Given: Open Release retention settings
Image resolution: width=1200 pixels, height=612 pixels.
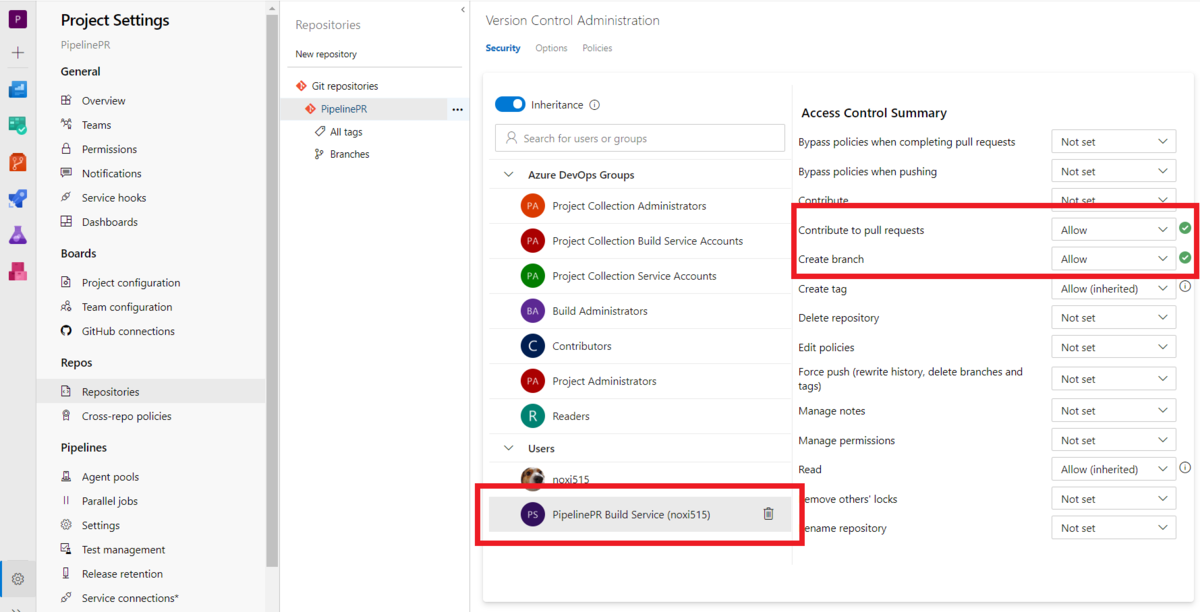Looking at the screenshot, I should click(x=122, y=574).
